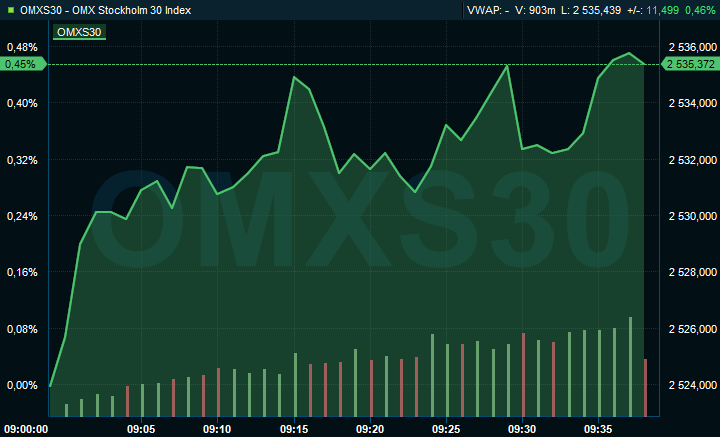The height and width of the screenshot is (437, 720).
Task: Click the 09:20 time label
Action: [x=370, y=429]
